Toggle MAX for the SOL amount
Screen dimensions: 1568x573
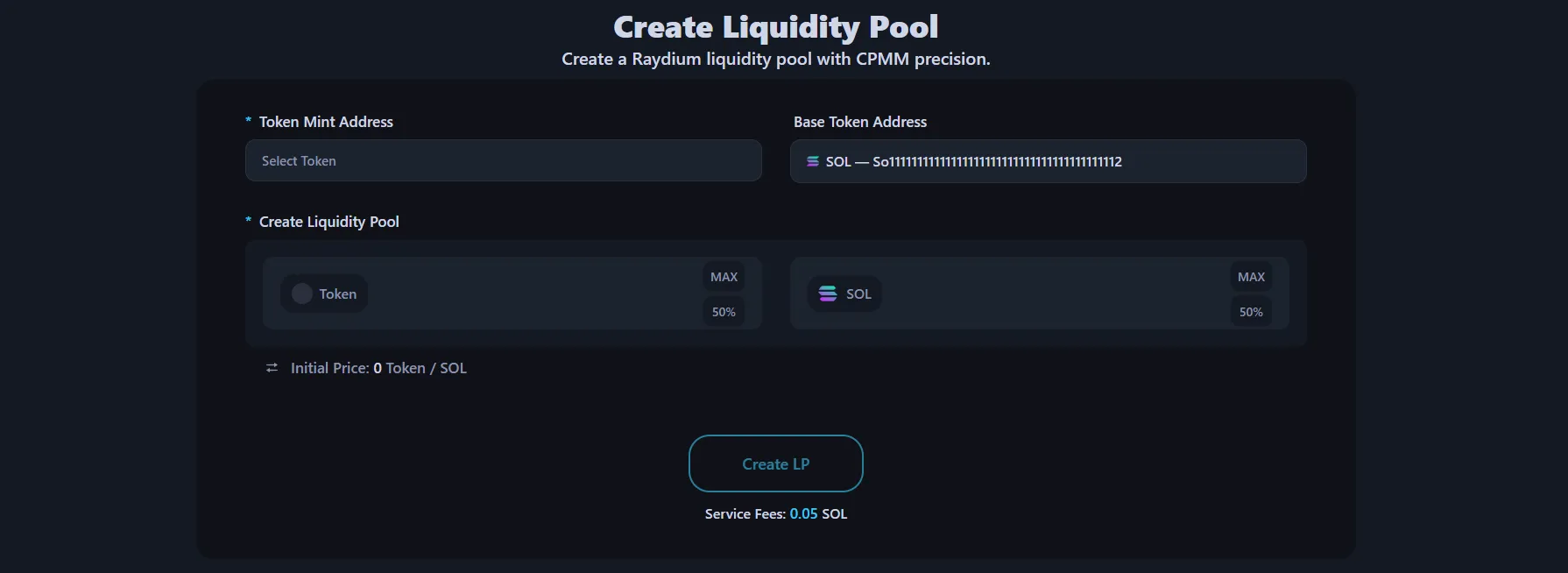pos(1251,276)
